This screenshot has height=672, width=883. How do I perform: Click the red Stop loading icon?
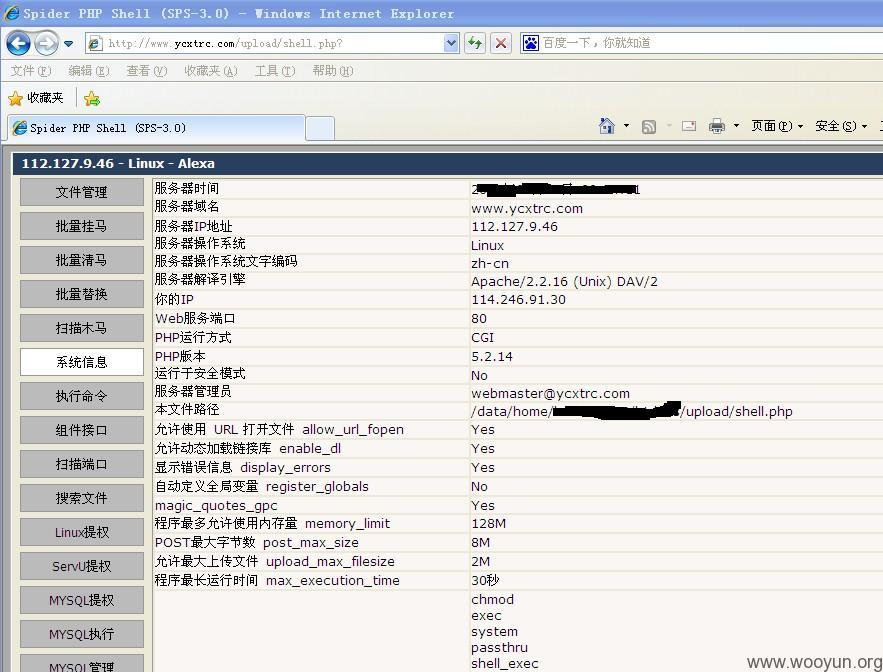[x=501, y=43]
